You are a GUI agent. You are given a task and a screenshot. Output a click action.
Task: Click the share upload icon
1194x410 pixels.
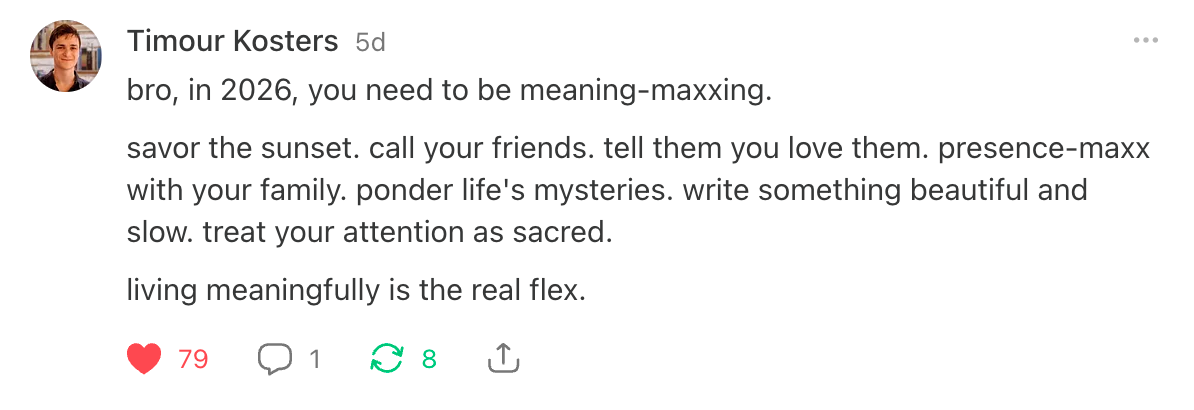[505, 358]
